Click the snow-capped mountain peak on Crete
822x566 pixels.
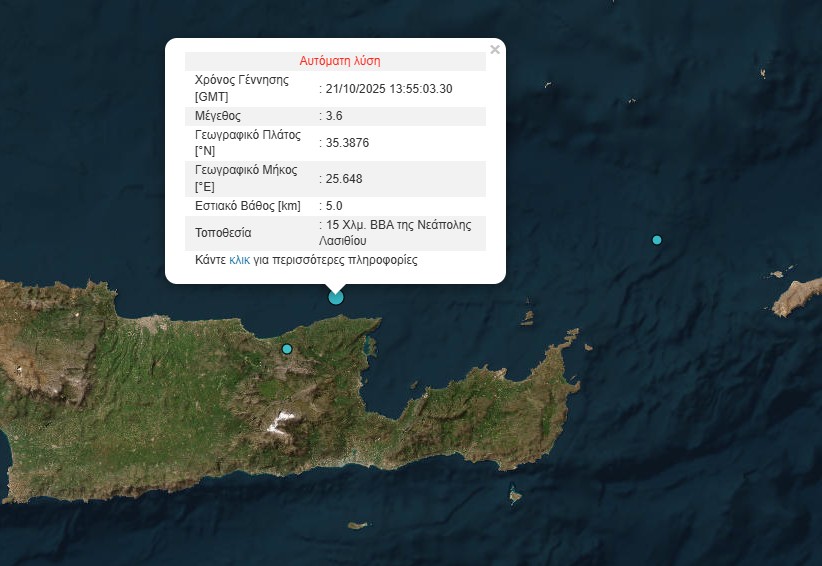[x=284, y=418]
